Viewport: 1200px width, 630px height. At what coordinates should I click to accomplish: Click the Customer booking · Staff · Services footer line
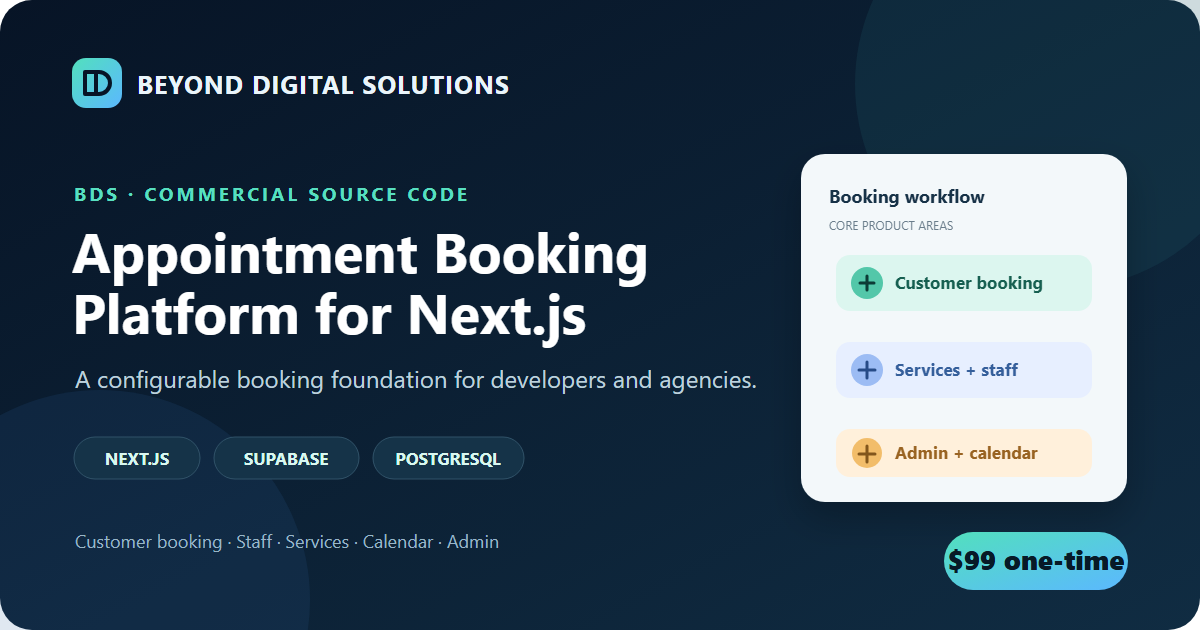click(287, 542)
